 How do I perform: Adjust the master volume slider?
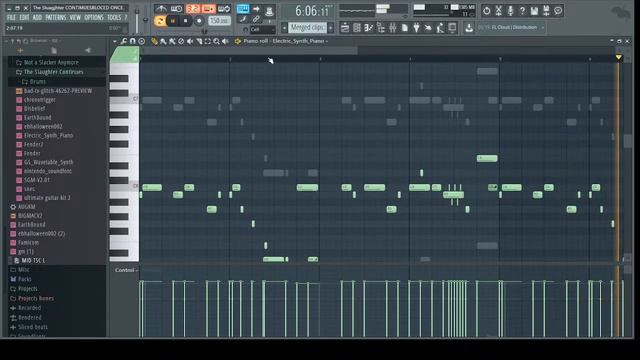click(x=137, y=20)
